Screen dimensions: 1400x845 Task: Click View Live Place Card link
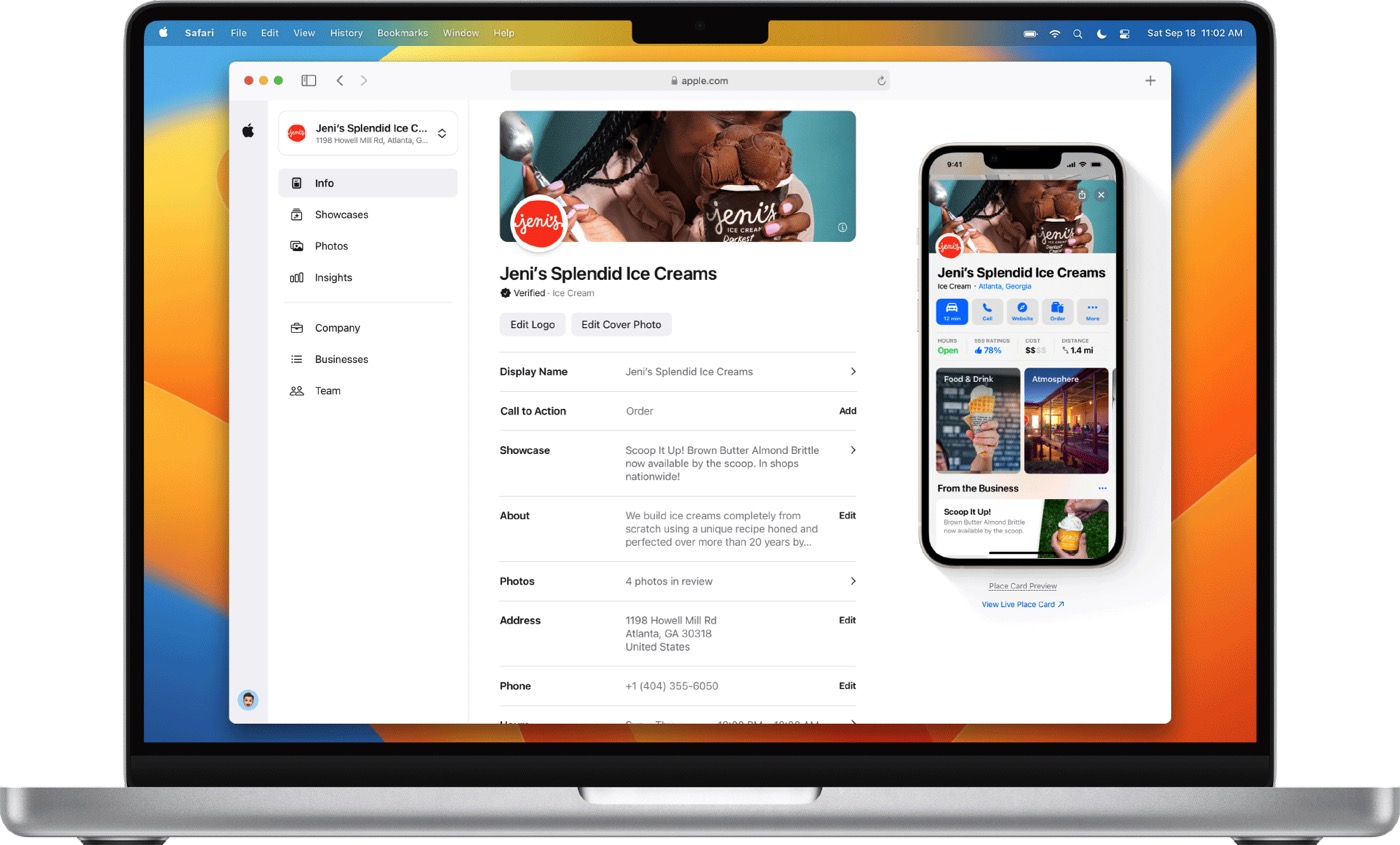click(1022, 605)
